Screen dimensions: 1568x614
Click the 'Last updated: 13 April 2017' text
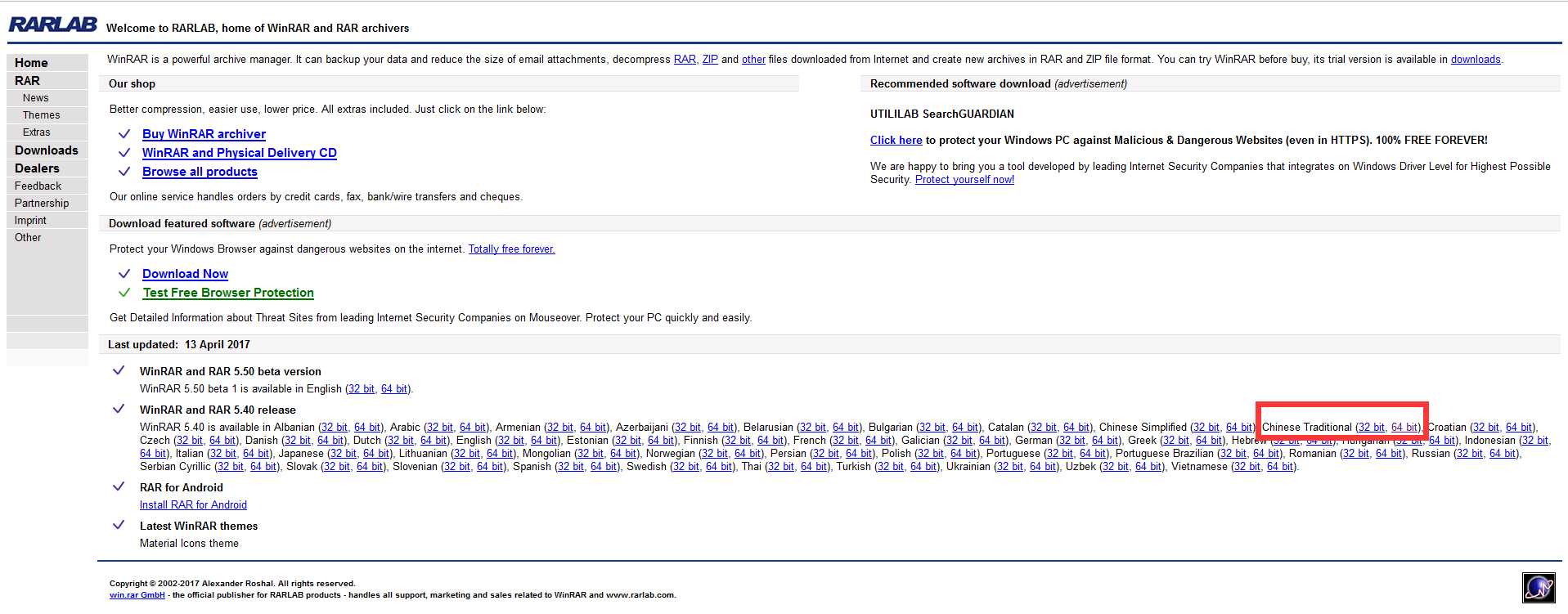179,345
